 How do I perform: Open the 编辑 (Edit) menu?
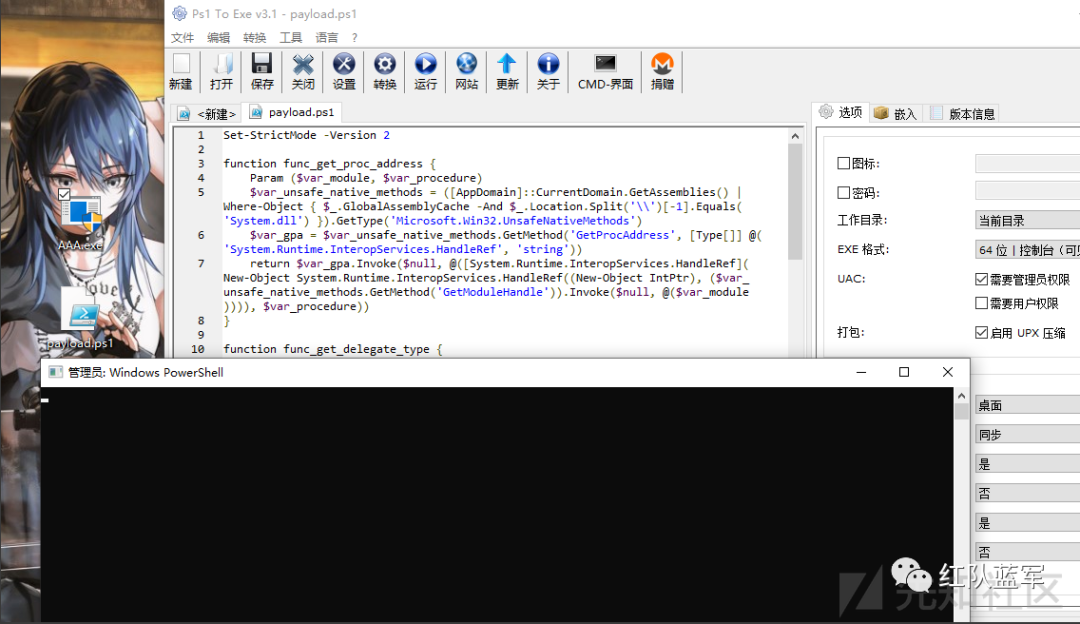pyautogui.click(x=218, y=38)
